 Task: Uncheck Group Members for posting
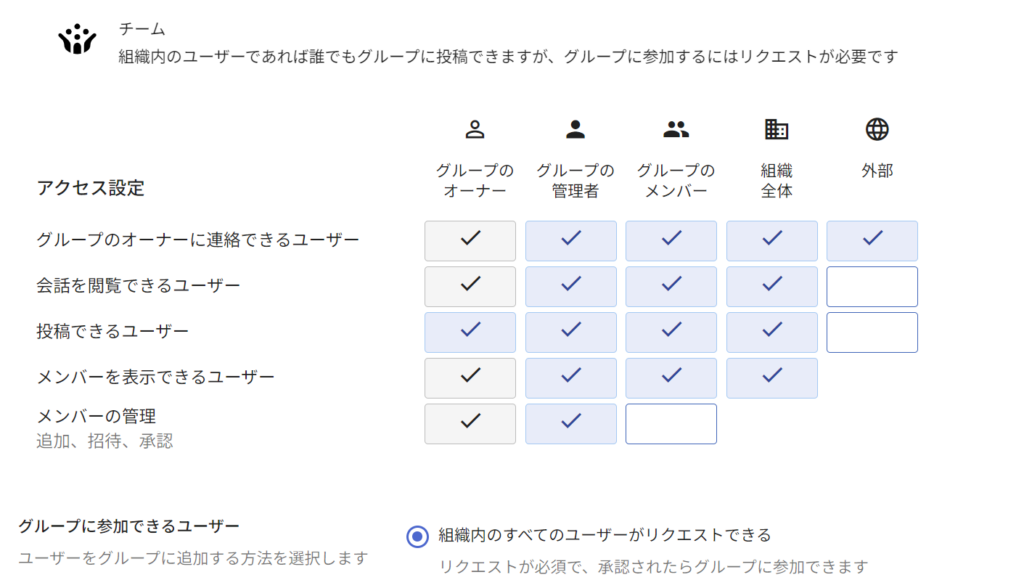pos(671,332)
